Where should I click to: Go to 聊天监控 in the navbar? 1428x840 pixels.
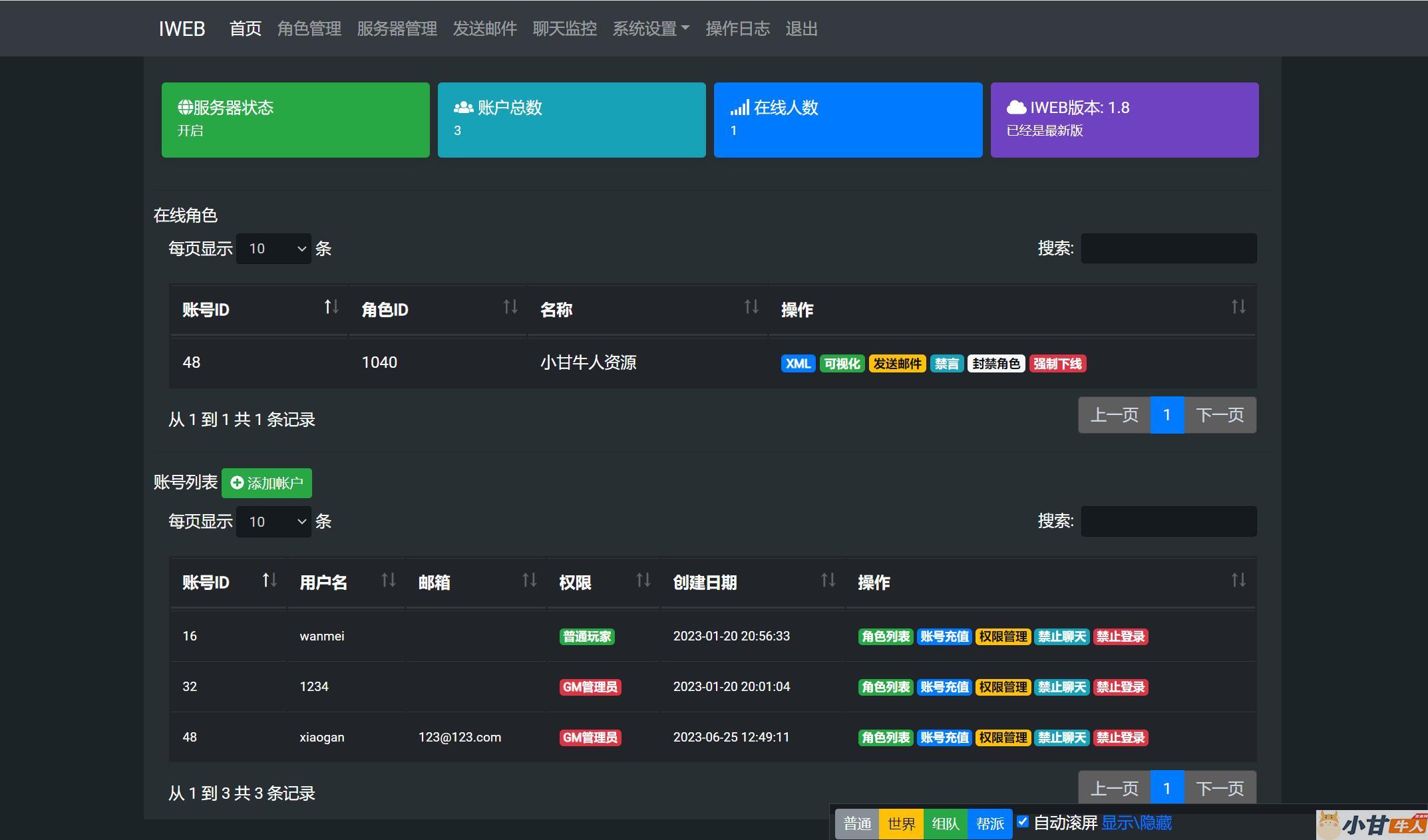pos(564,29)
